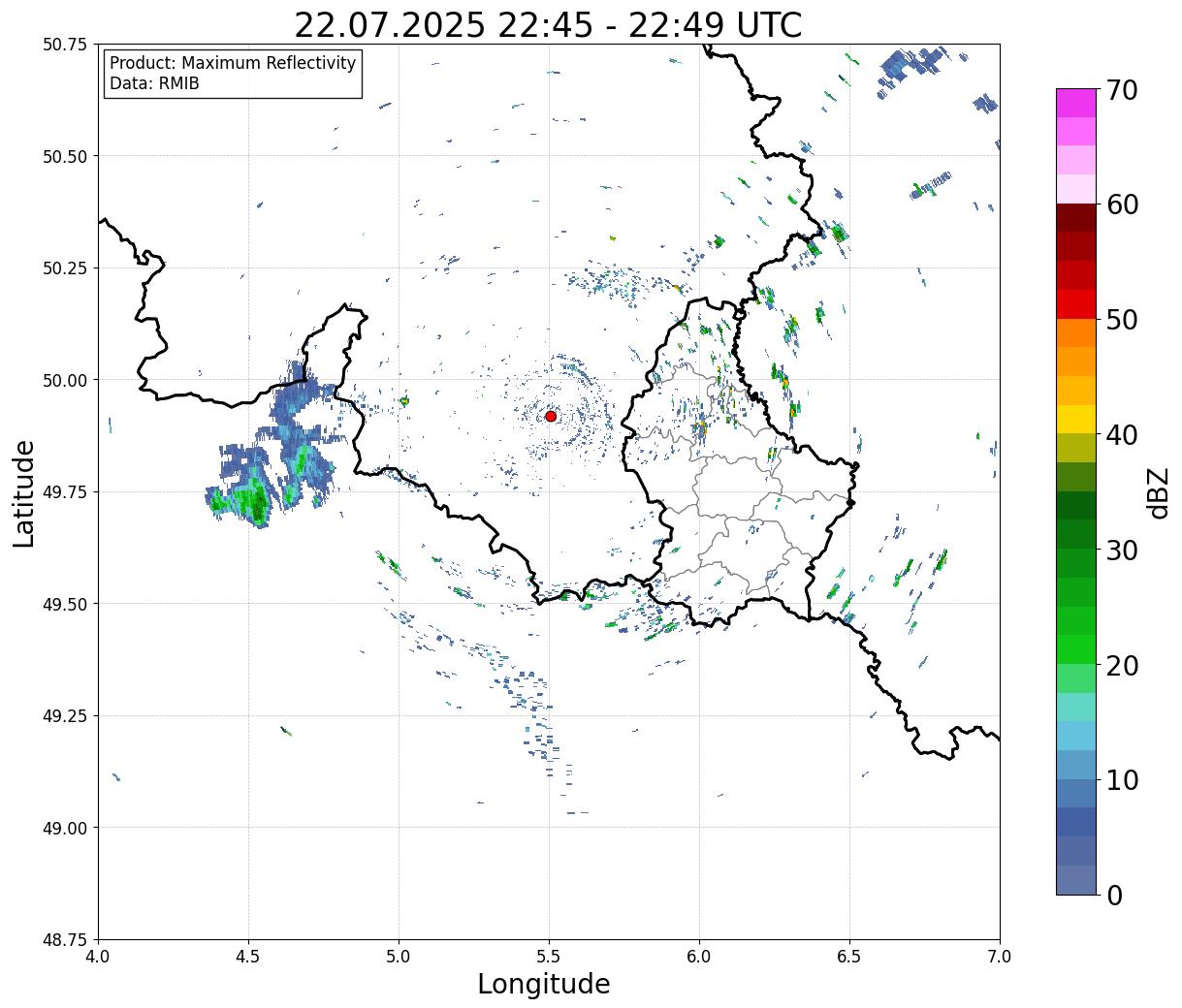Click latitude tick label 49.25

pyautogui.click(x=66, y=716)
